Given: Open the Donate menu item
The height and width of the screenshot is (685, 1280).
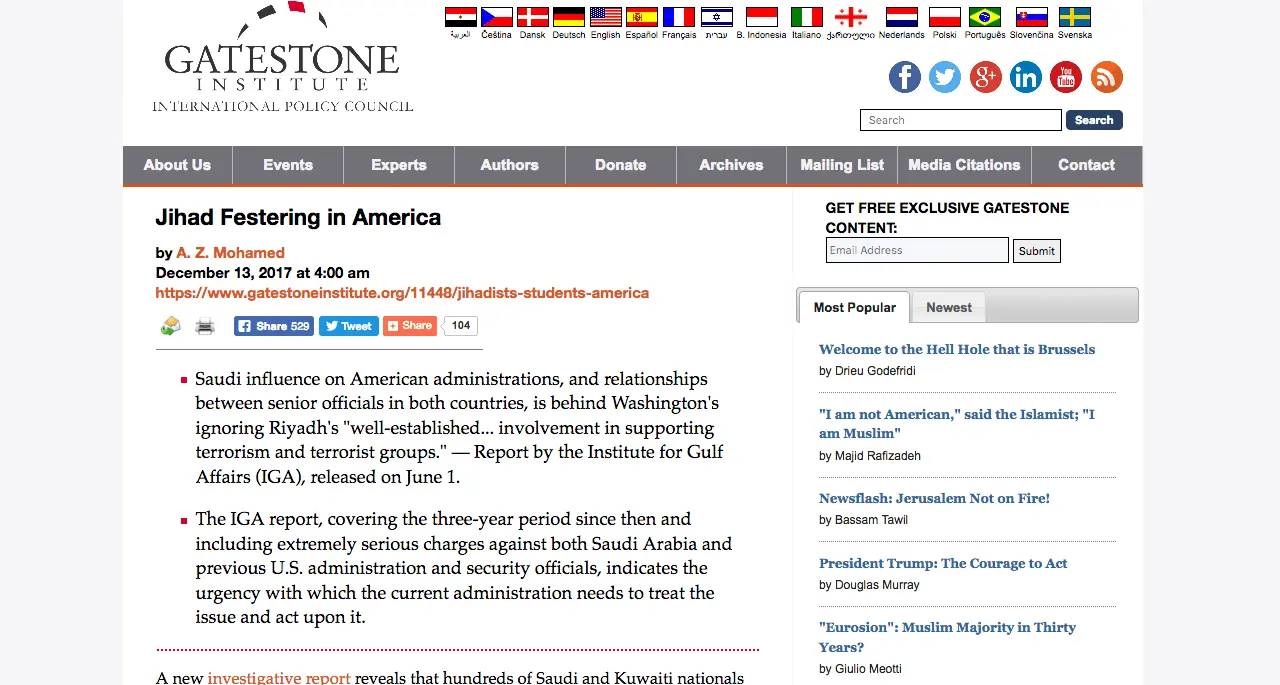Looking at the screenshot, I should tap(621, 165).
